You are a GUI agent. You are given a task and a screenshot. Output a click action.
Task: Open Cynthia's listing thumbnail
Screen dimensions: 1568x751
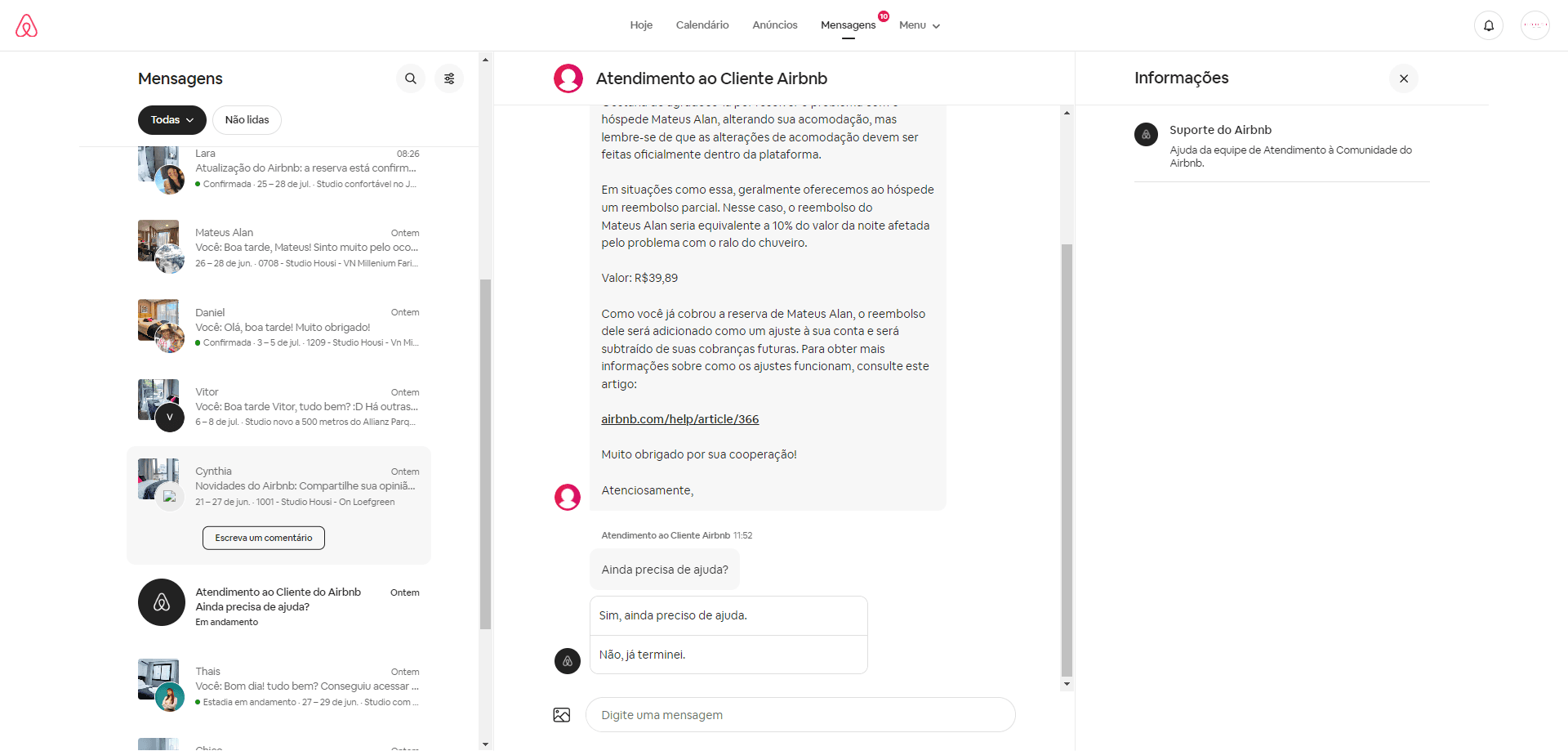point(158,478)
